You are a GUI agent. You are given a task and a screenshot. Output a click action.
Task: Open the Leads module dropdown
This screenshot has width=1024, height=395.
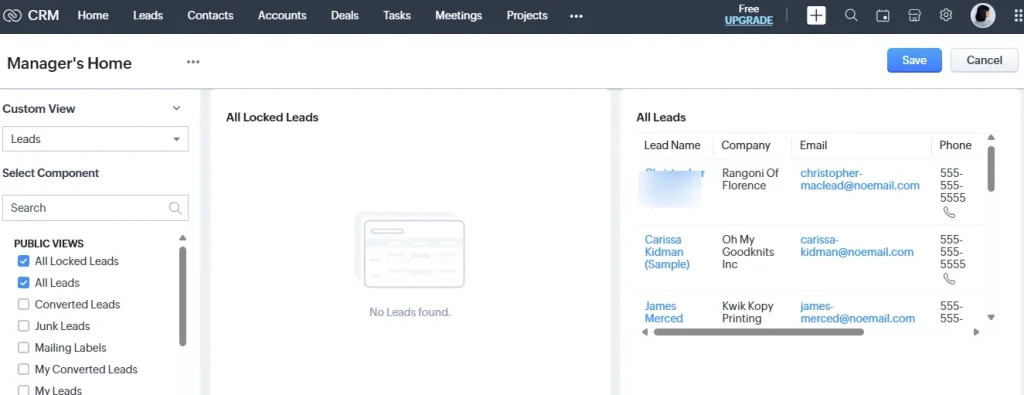click(x=95, y=139)
